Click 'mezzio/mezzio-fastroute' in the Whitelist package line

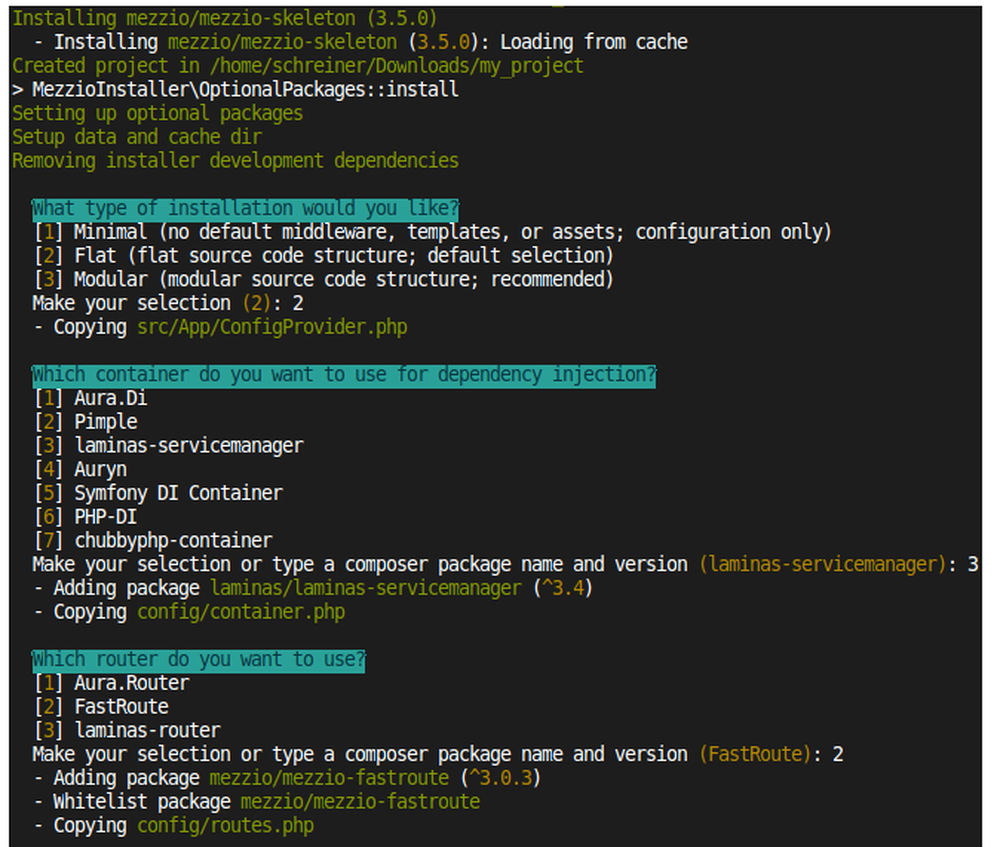pos(360,802)
